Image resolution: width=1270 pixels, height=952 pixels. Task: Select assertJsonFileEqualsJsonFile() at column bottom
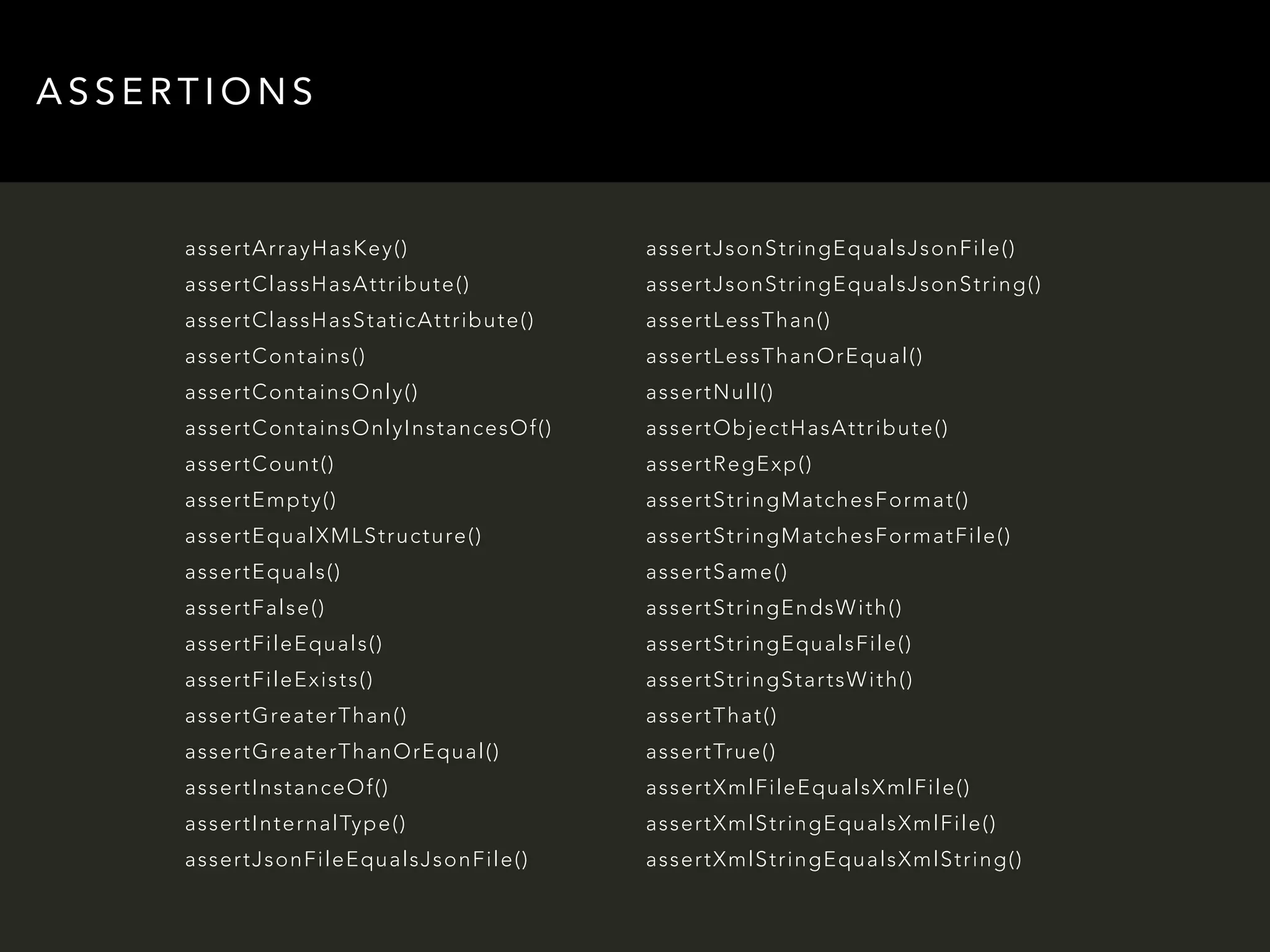[x=357, y=860]
